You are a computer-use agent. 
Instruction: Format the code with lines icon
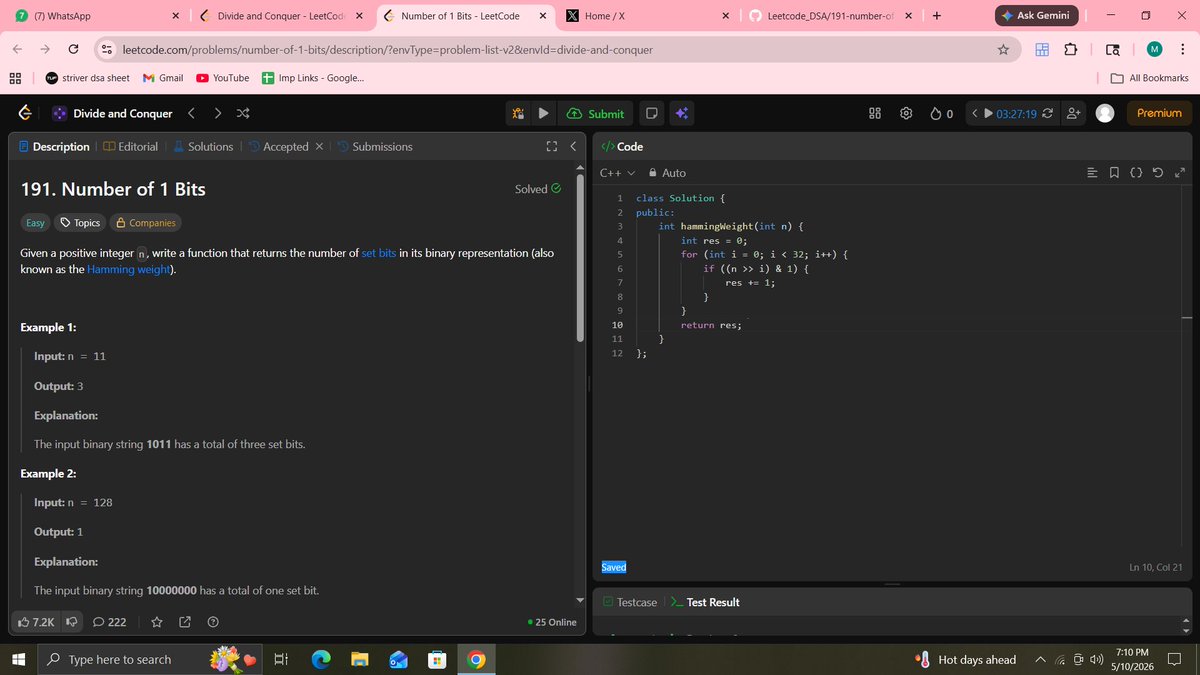[x=1092, y=173]
